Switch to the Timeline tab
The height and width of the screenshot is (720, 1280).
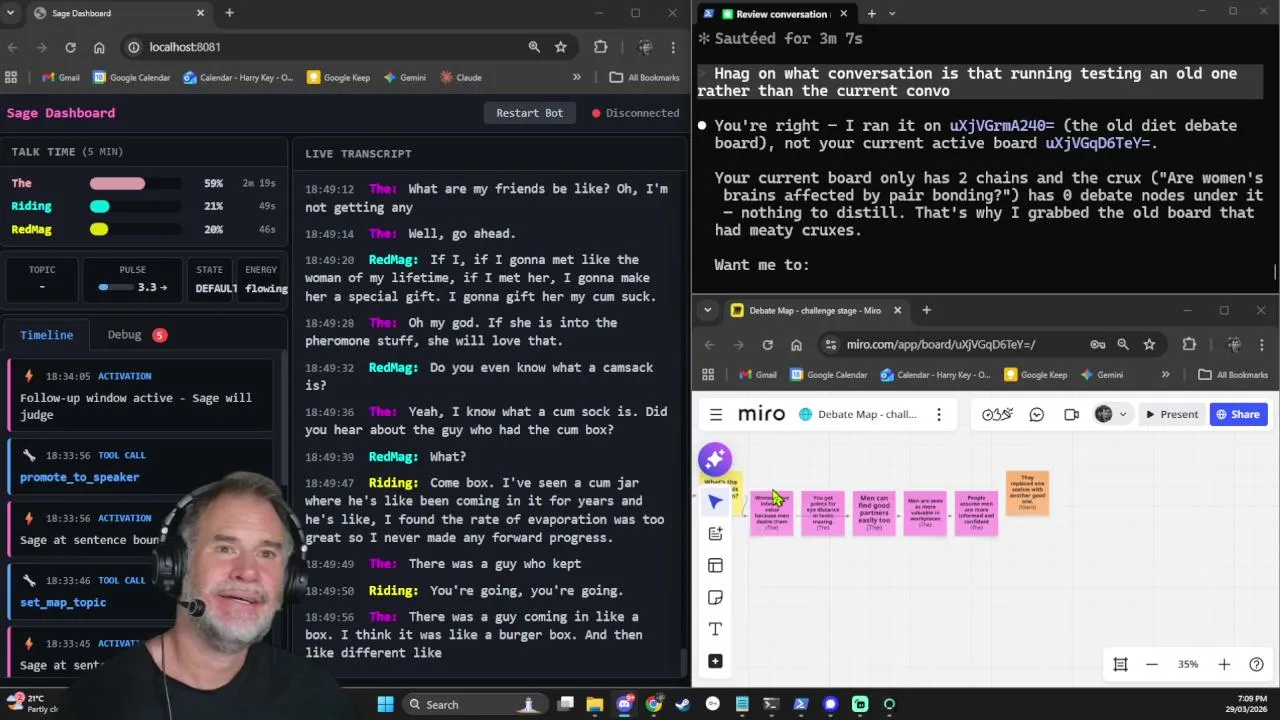[x=46, y=335]
